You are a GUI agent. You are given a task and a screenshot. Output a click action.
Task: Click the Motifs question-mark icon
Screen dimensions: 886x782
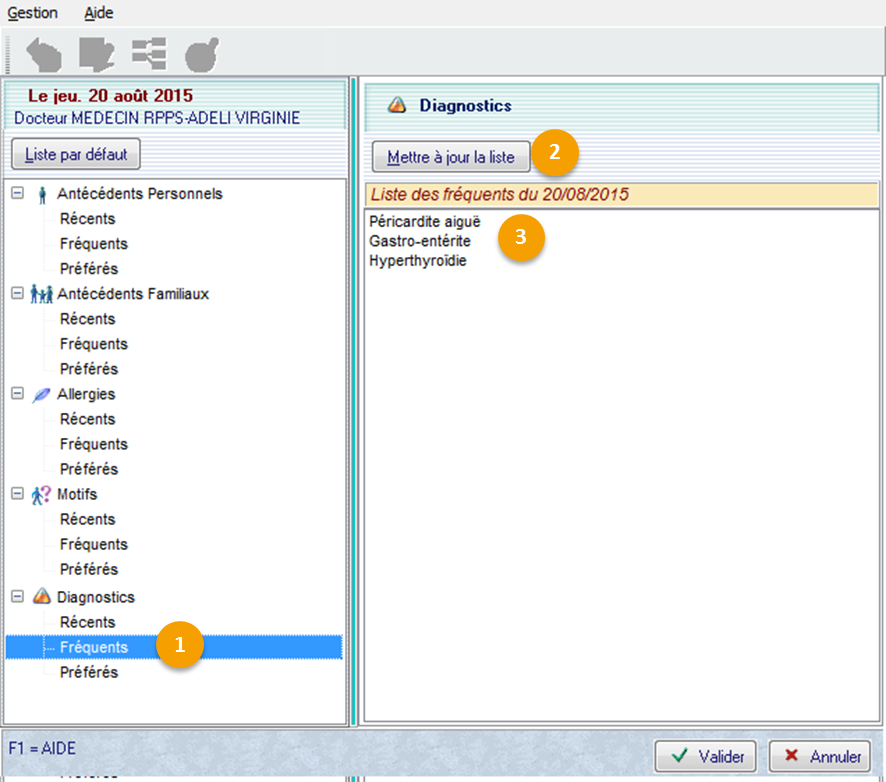[41, 494]
